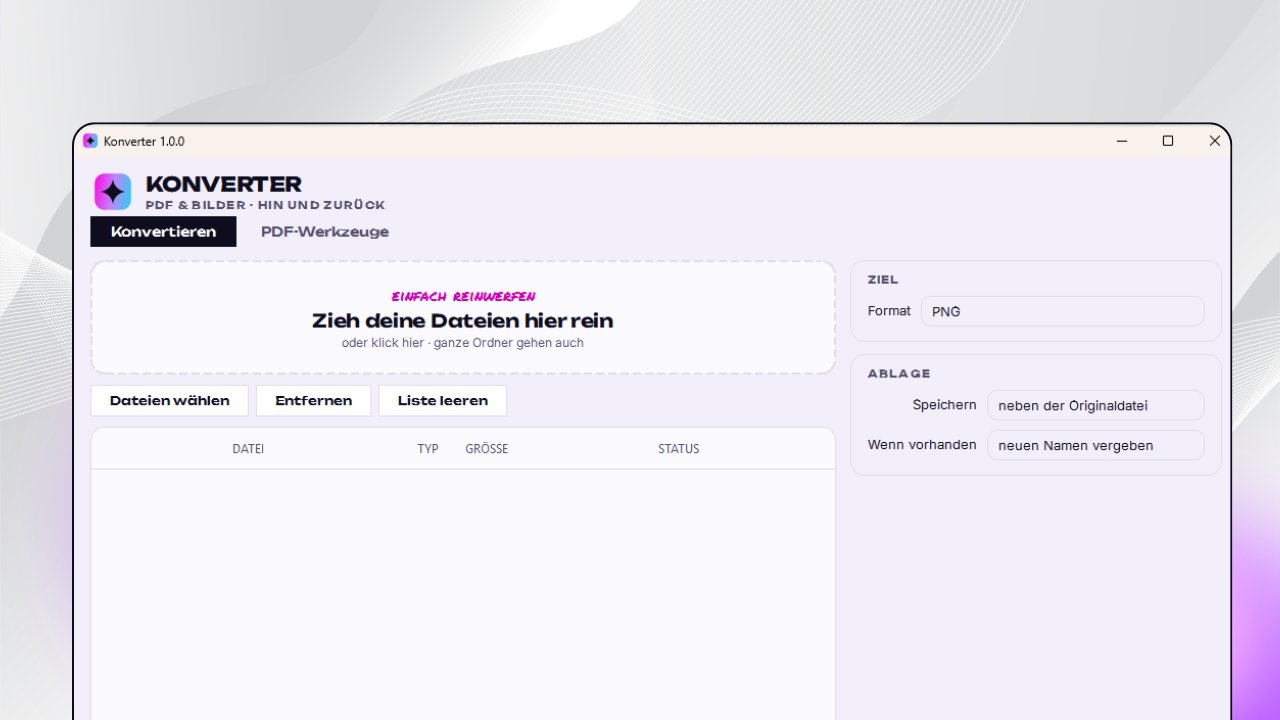Maximize the Konverter window
This screenshot has width=1280, height=720.
[1168, 141]
